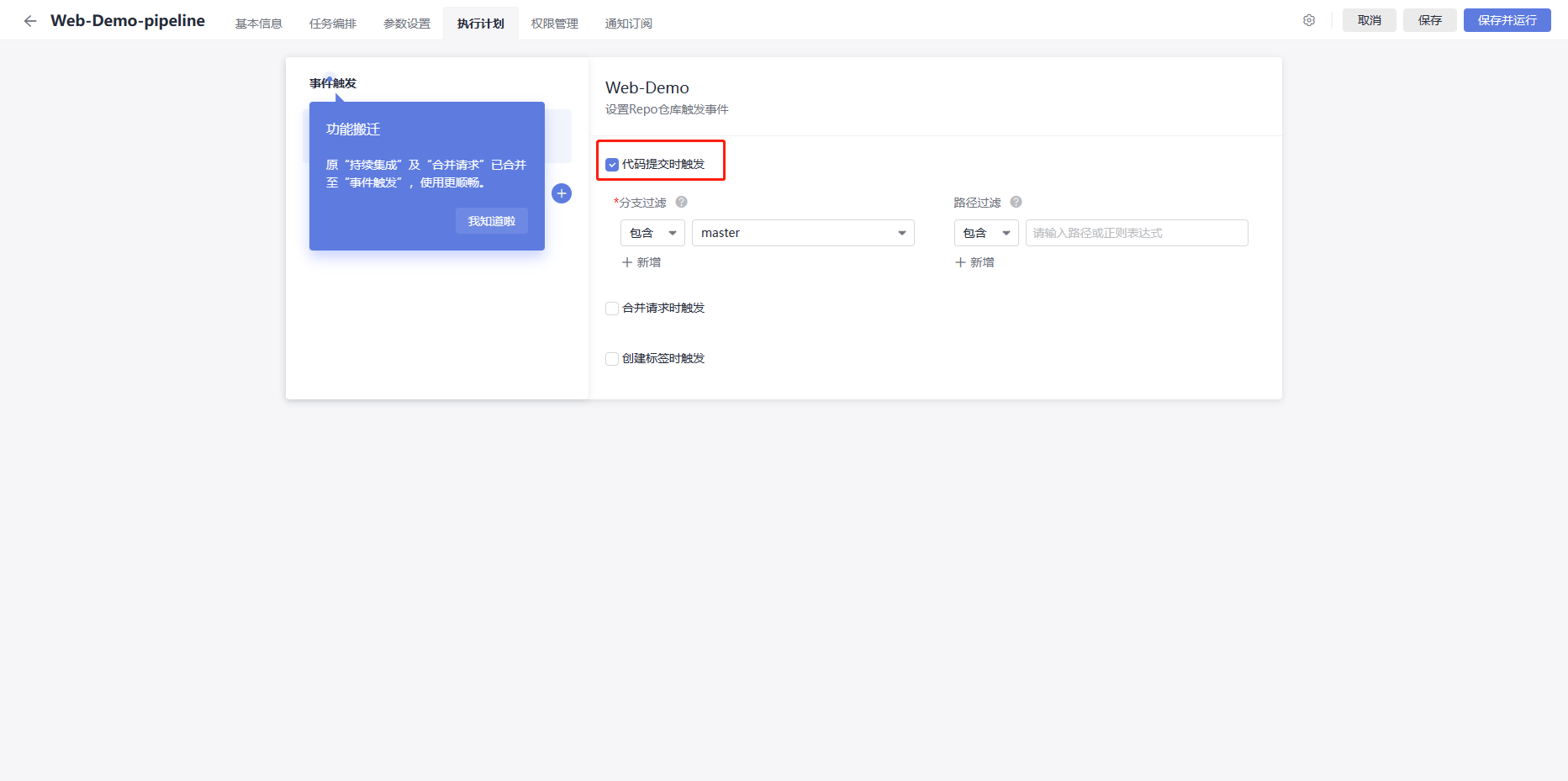Open the path filter 包含 dropdown
The height and width of the screenshot is (781, 1568).
tap(986, 233)
